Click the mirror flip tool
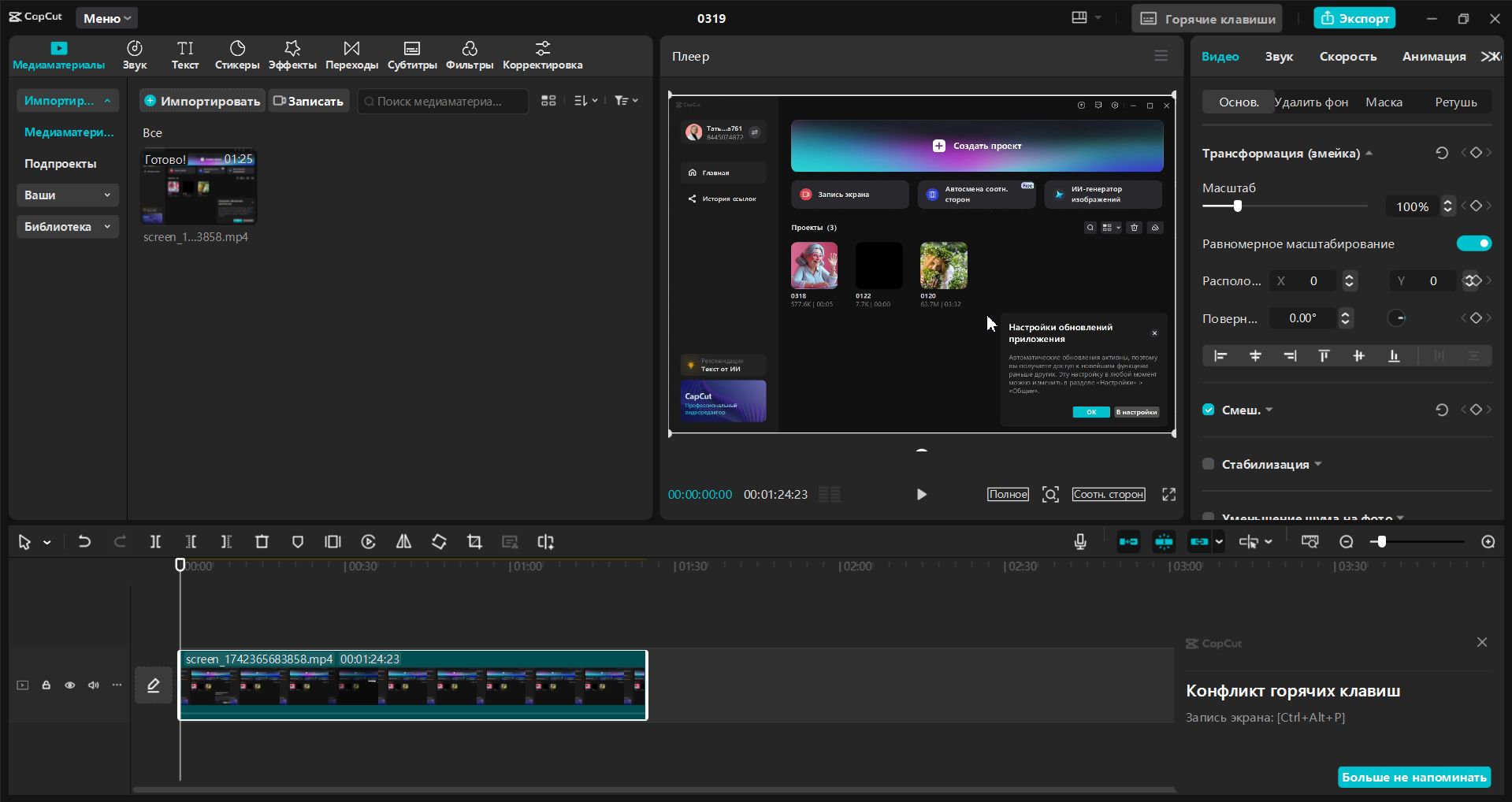Image resolution: width=1512 pixels, height=802 pixels. tap(403, 542)
